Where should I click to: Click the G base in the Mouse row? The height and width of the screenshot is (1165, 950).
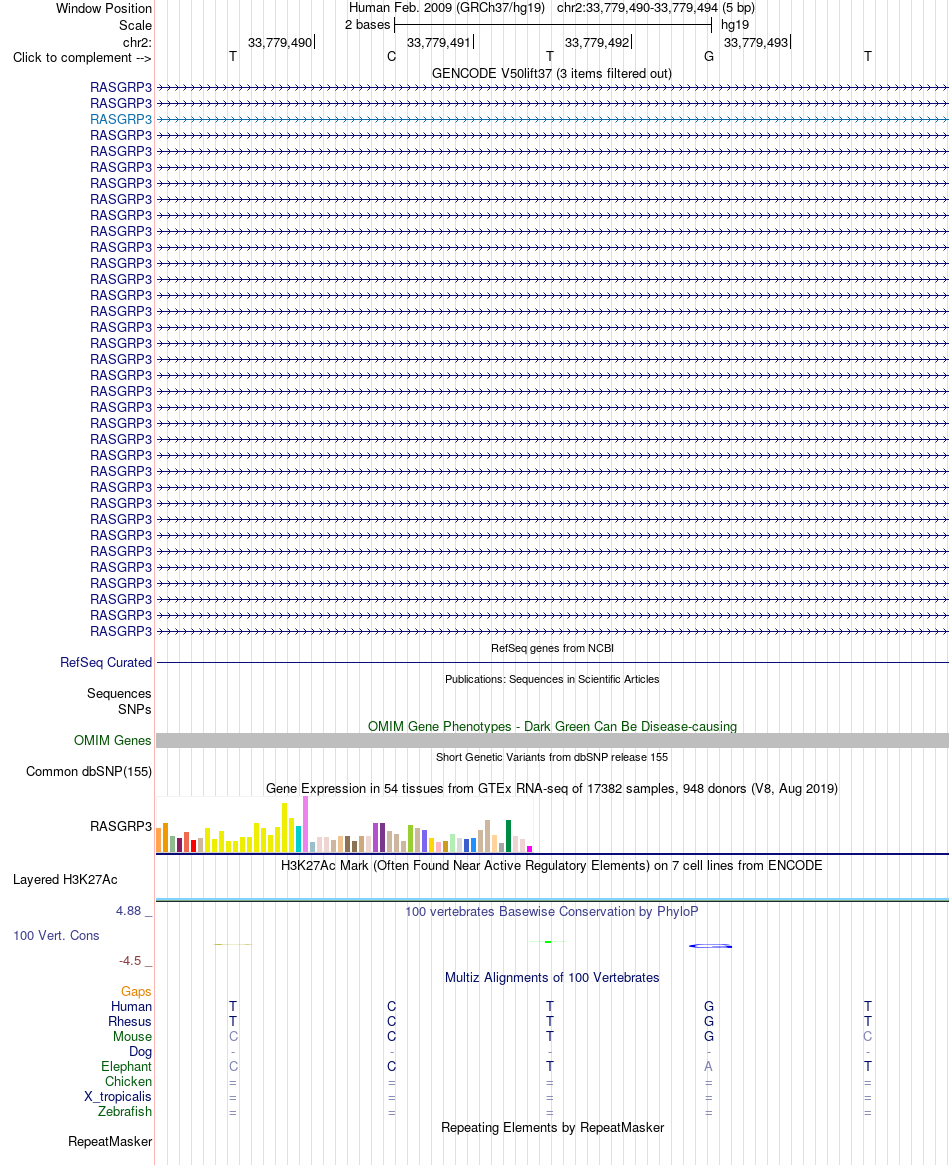709,1036
